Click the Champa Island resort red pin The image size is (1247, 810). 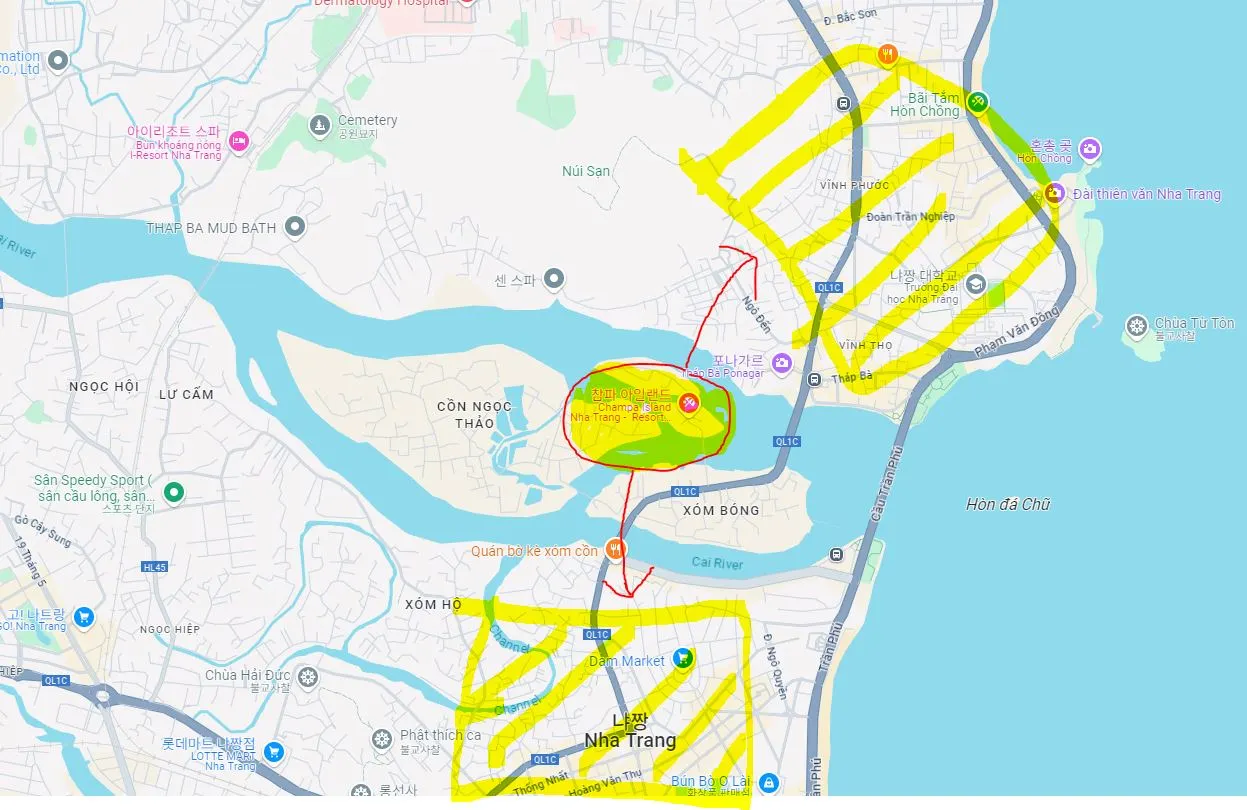pyautogui.click(x=688, y=402)
